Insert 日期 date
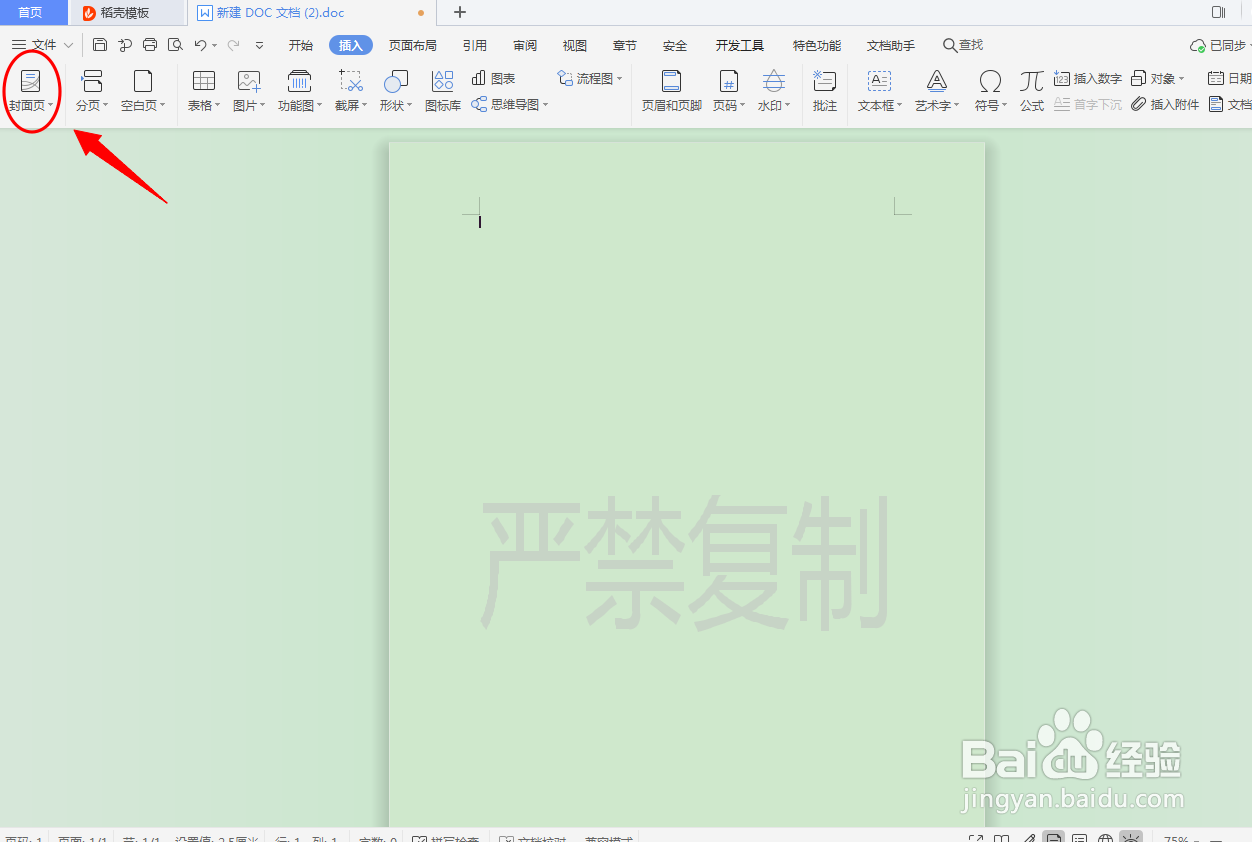Viewport: 1252px width, 842px height. click(x=1230, y=78)
